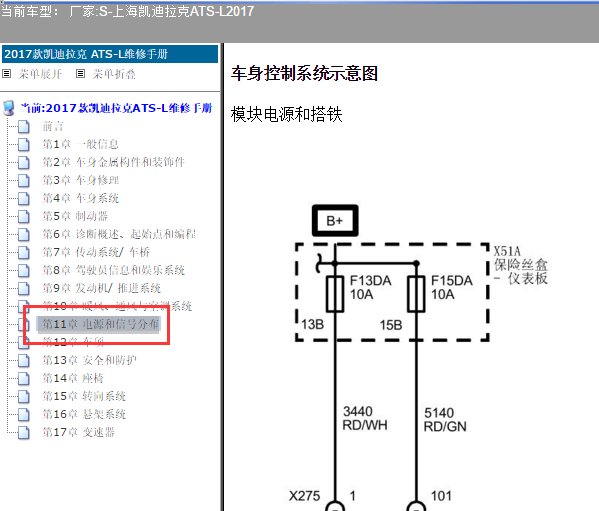This screenshot has height=511, width=599.
Task: Click wire label 3440 RD/WH
Action: click(365, 418)
